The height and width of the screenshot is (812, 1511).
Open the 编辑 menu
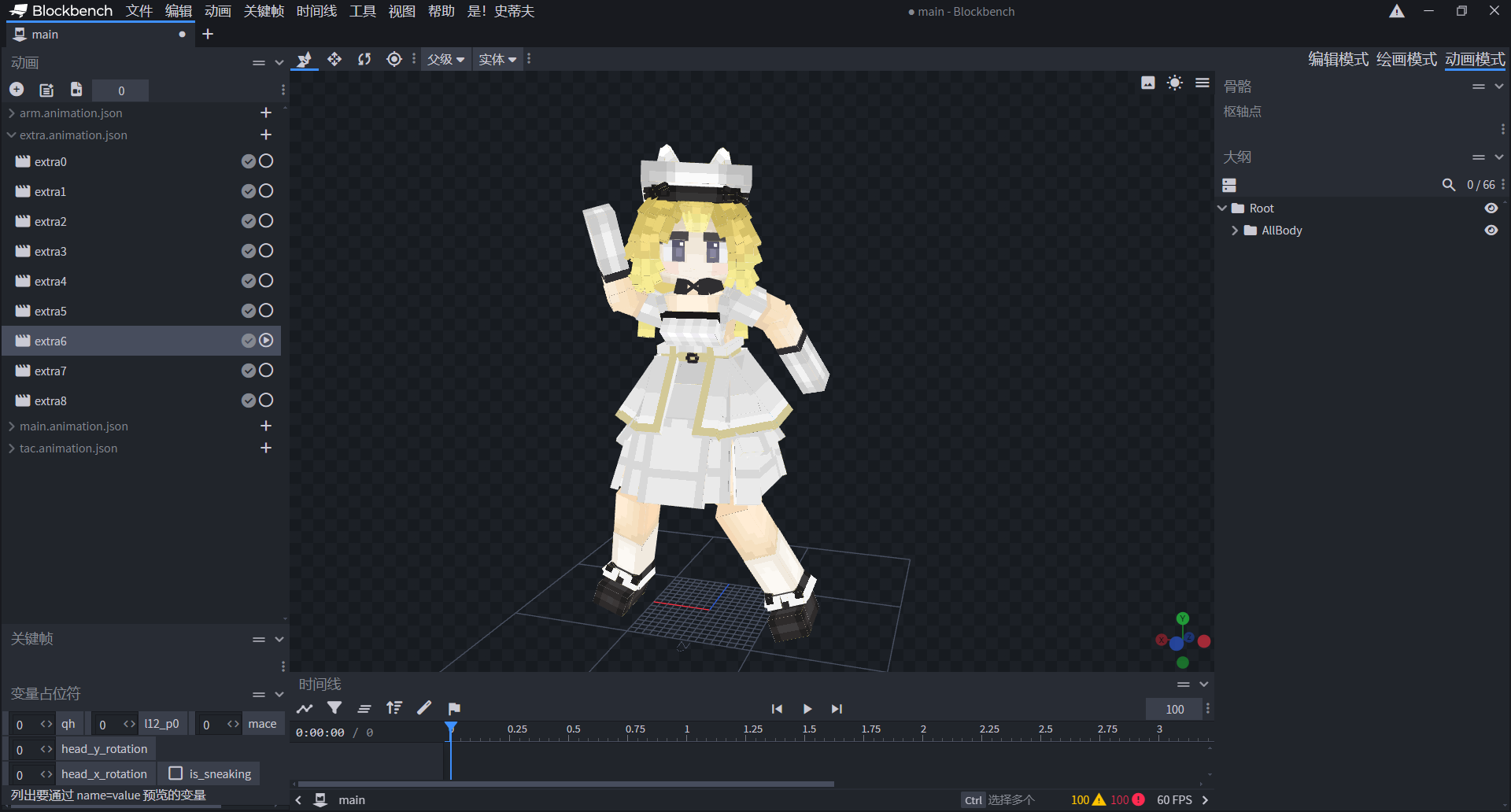coord(179,11)
